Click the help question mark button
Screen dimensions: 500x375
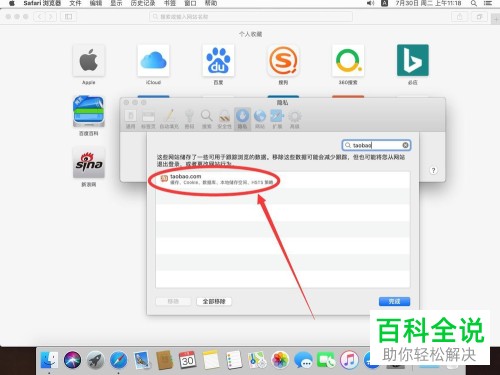(433, 170)
